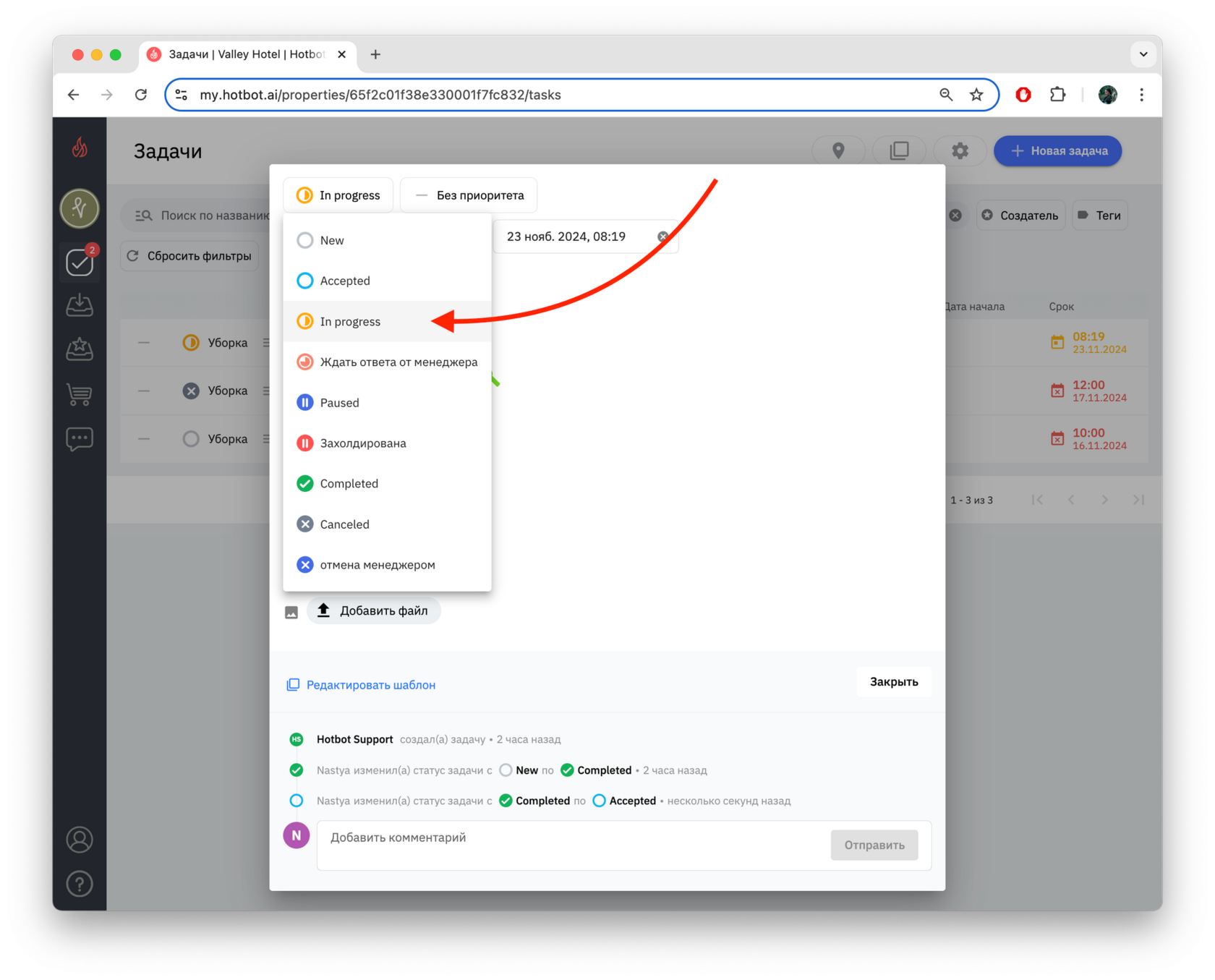Open the chat messages sidebar icon
This screenshot has height=980, width=1215.
click(80, 439)
